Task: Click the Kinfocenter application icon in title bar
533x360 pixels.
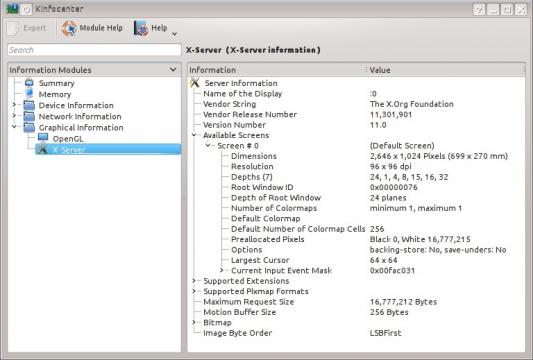Action: click(12, 8)
